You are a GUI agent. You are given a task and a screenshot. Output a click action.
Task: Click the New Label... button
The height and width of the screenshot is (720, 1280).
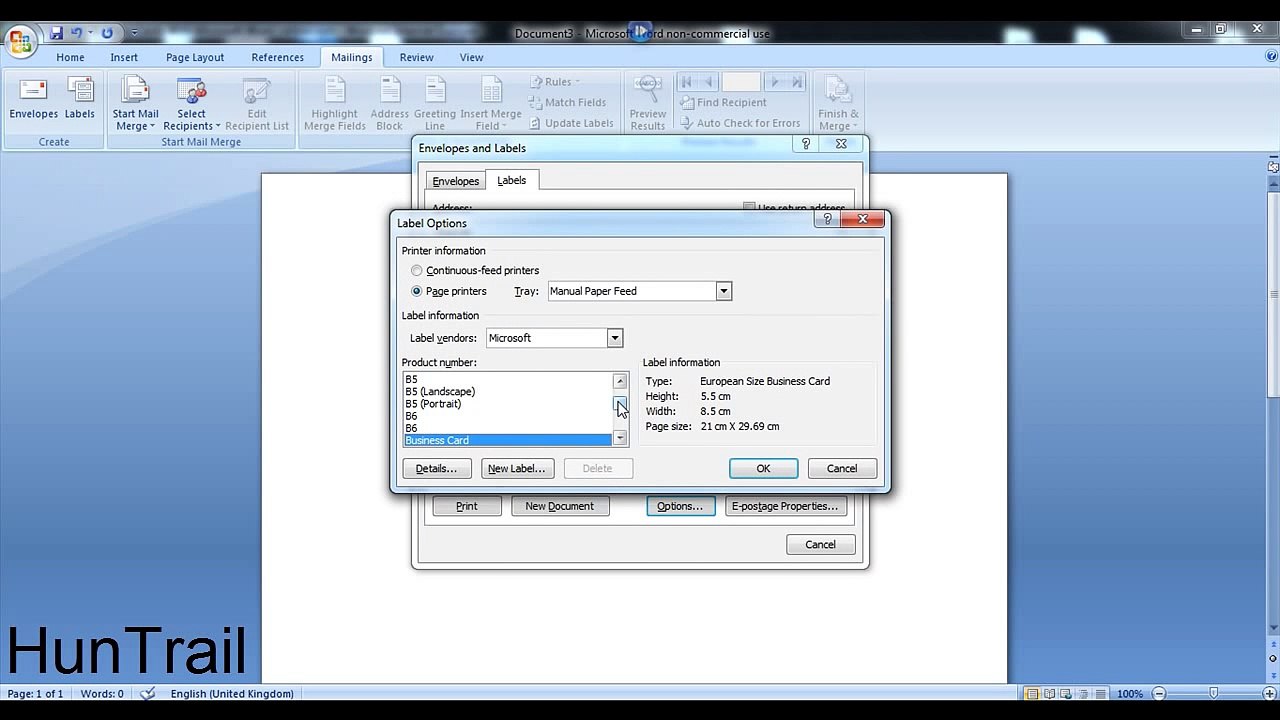517,468
